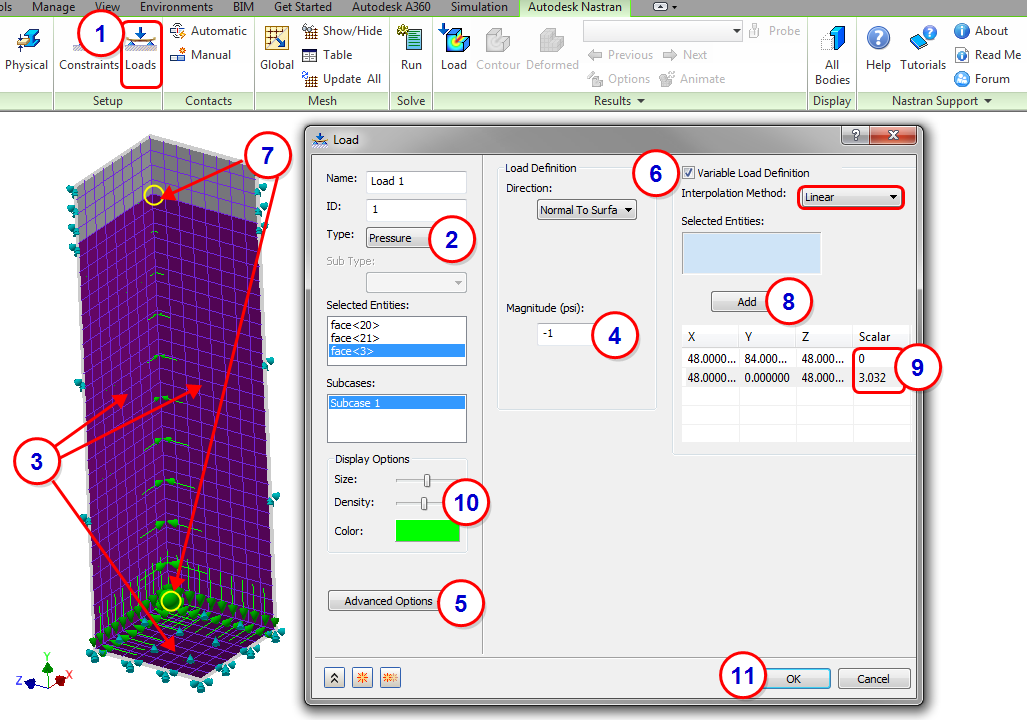The width and height of the screenshot is (1027, 720).
Task: Open Nastran Help
Action: pos(878,49)
